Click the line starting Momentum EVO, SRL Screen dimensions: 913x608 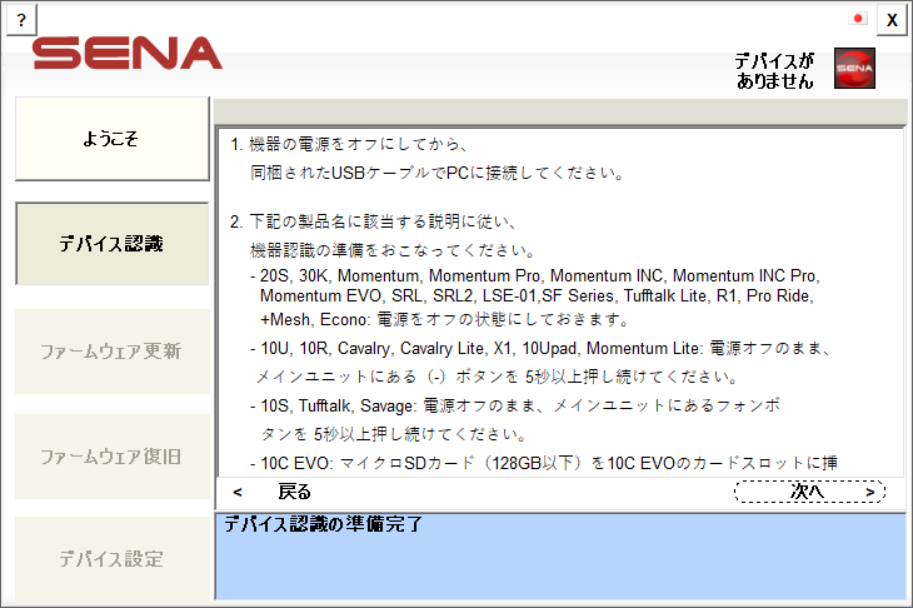tap(536, 296)
